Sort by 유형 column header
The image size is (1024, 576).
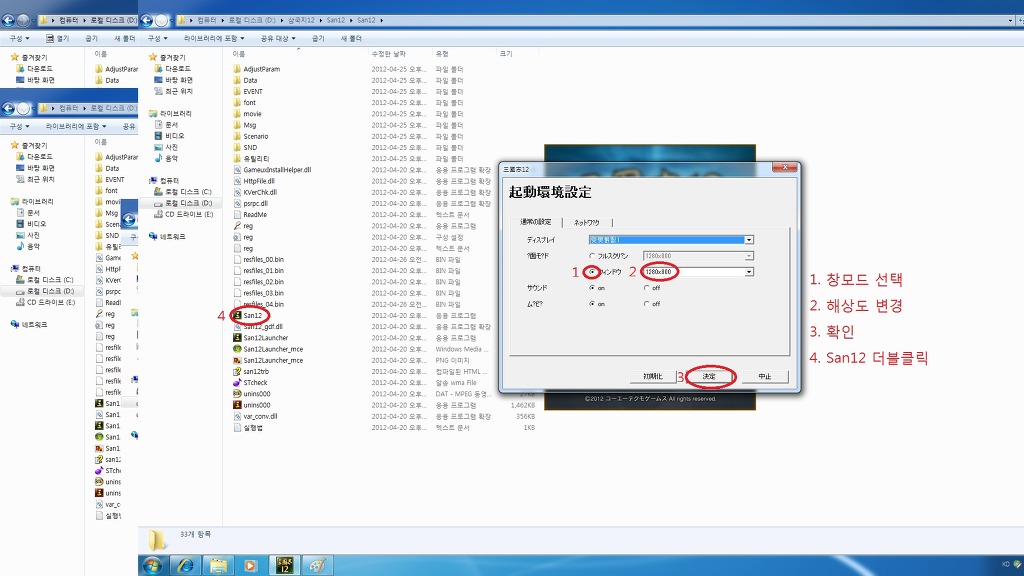[x=442, y=54]
